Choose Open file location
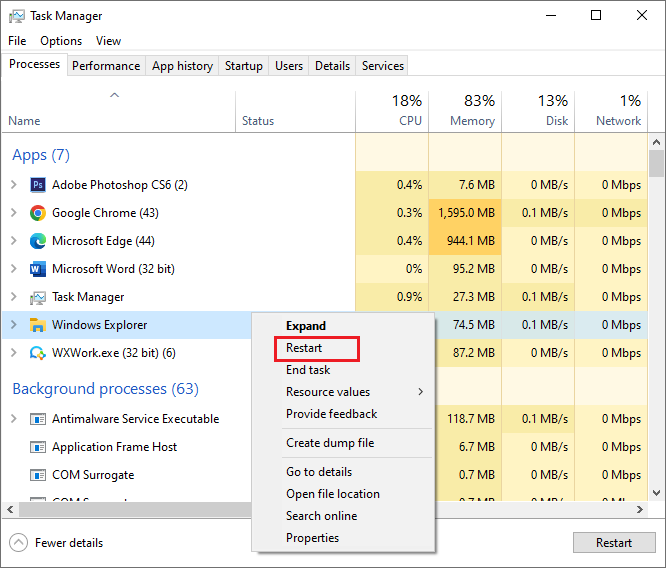This screenshot has height=568, width=666. coord(343,494)
